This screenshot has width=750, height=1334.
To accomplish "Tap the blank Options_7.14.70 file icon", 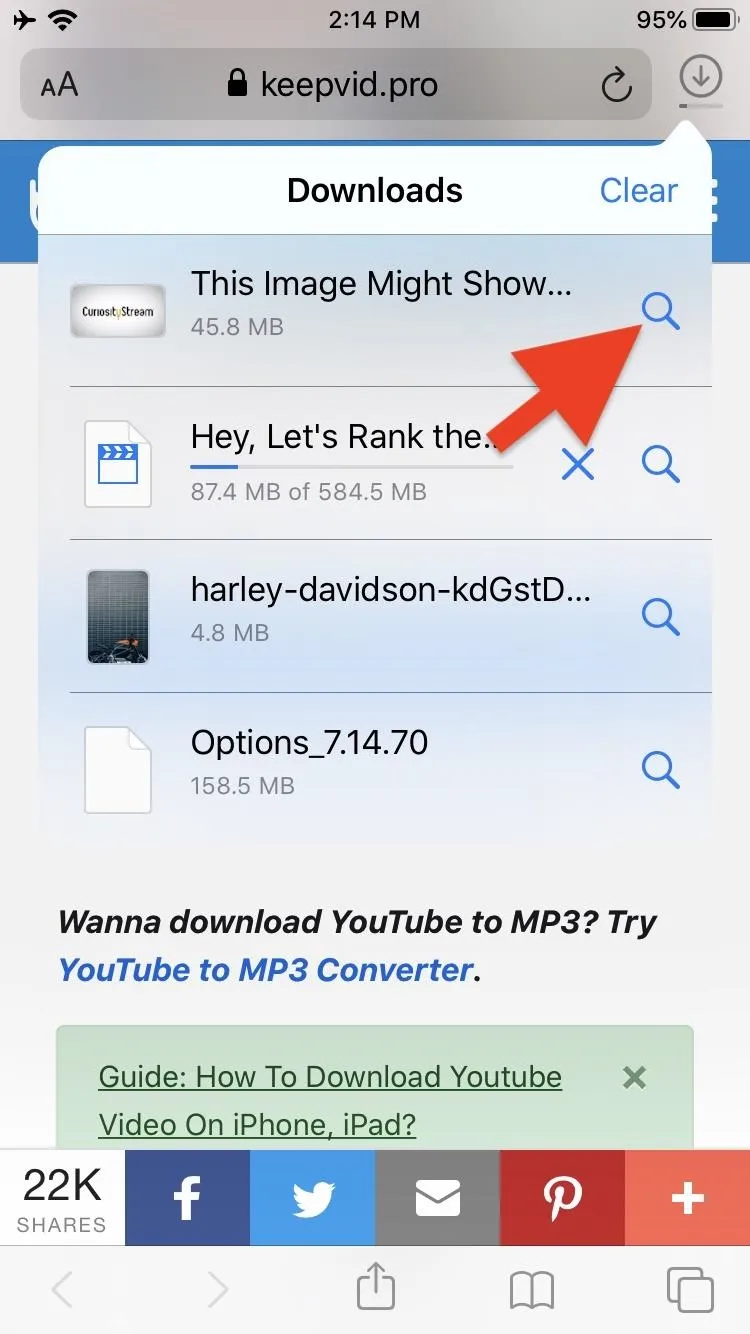I will click(x=118, y=769).
